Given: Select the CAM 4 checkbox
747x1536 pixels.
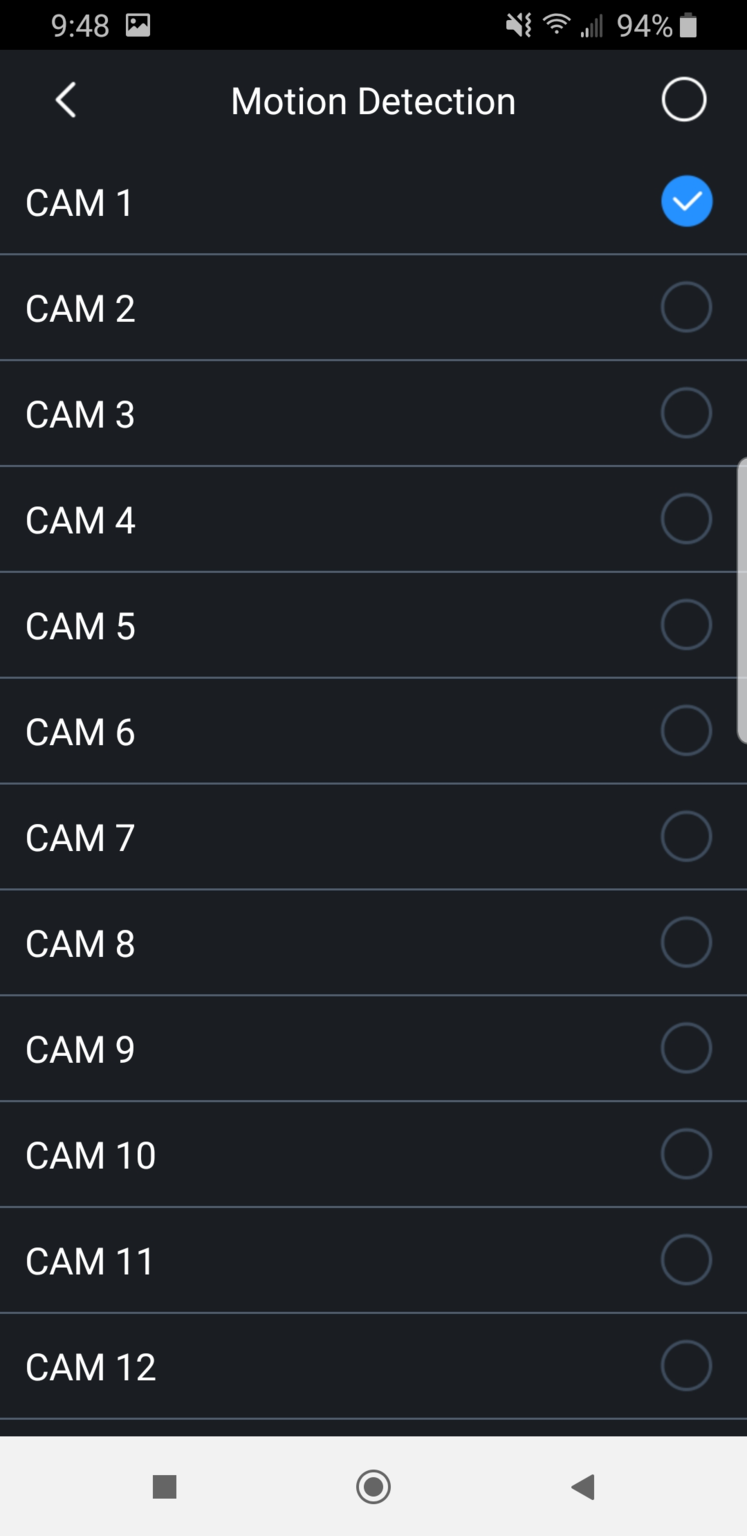Looking at the screenshot, I should tap(686, 519).
